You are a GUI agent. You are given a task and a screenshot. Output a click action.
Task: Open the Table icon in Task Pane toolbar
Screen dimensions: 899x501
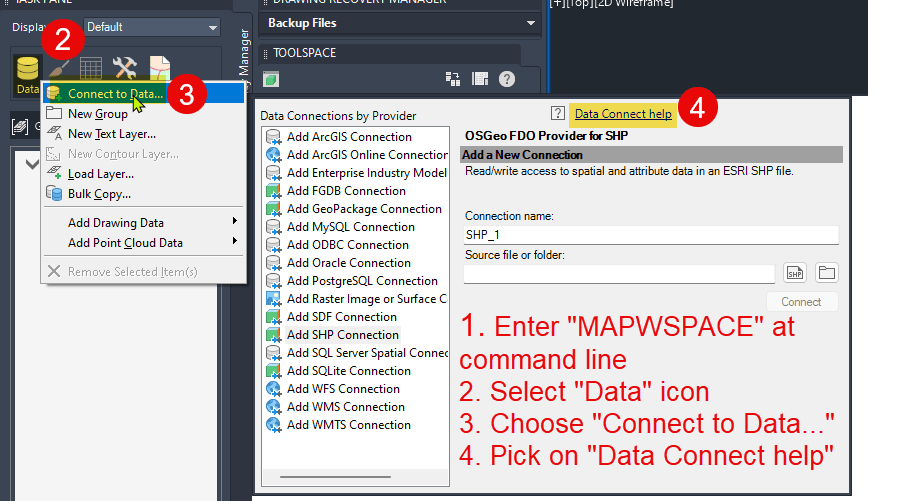[91, 68]
